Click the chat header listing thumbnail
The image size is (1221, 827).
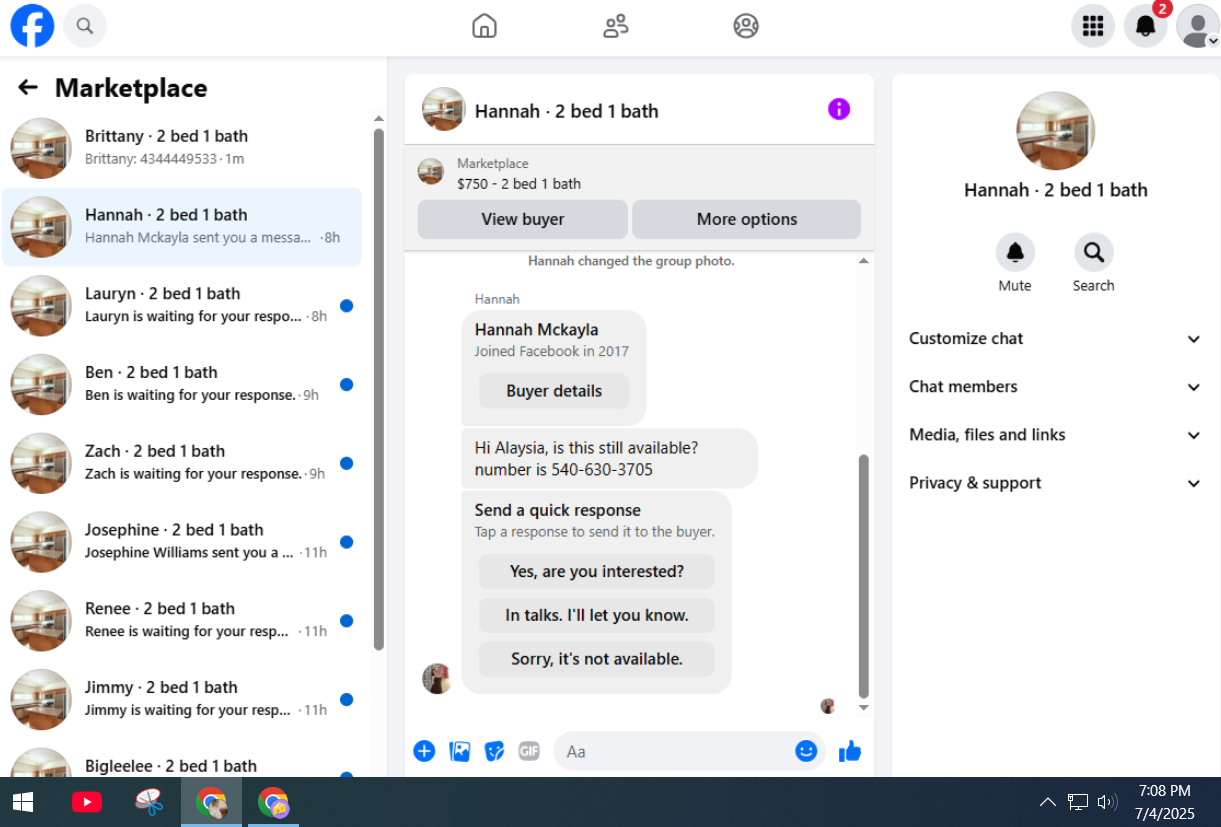(444, 109)
